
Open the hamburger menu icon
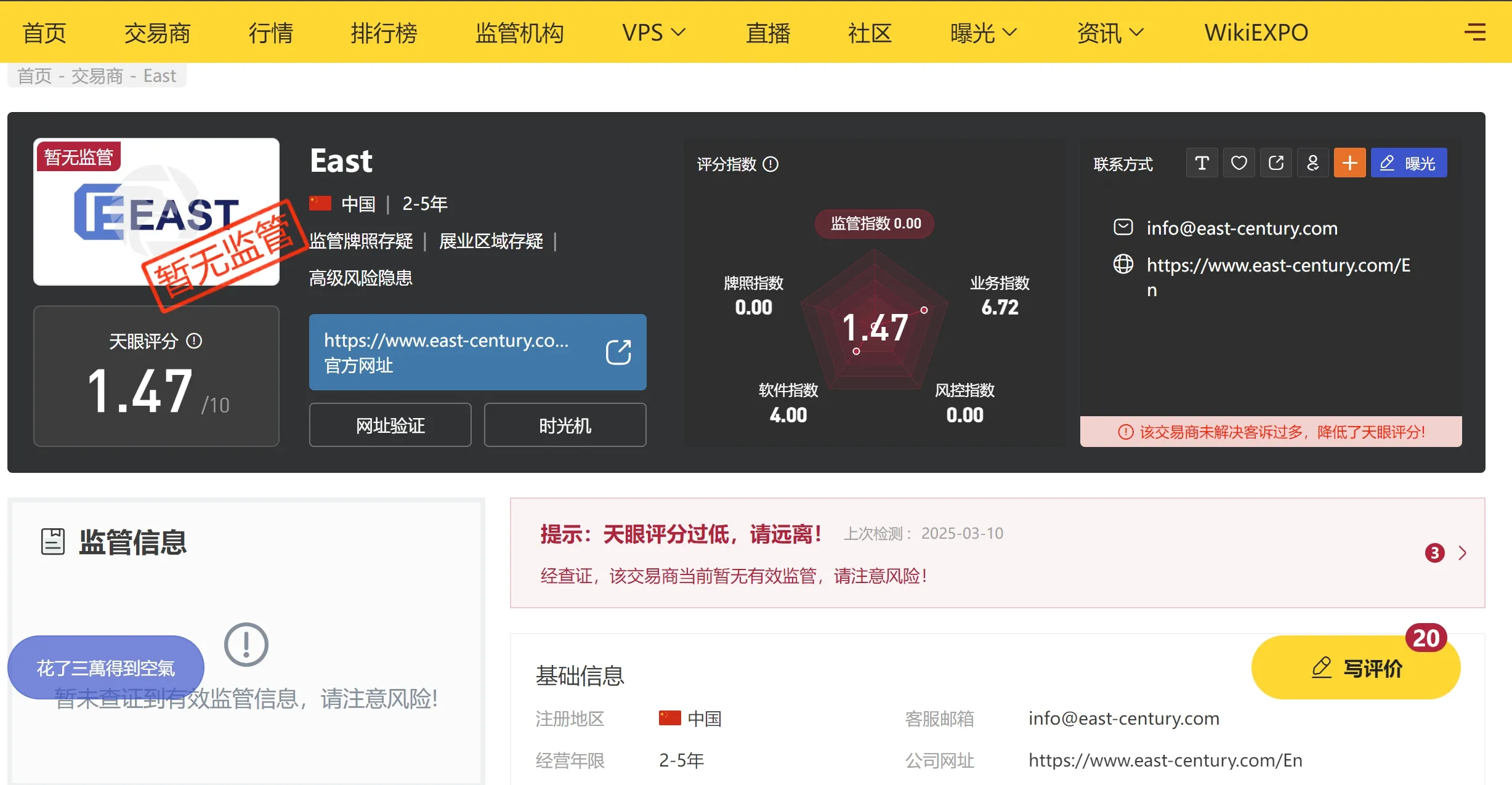(x=1475, y=32)
